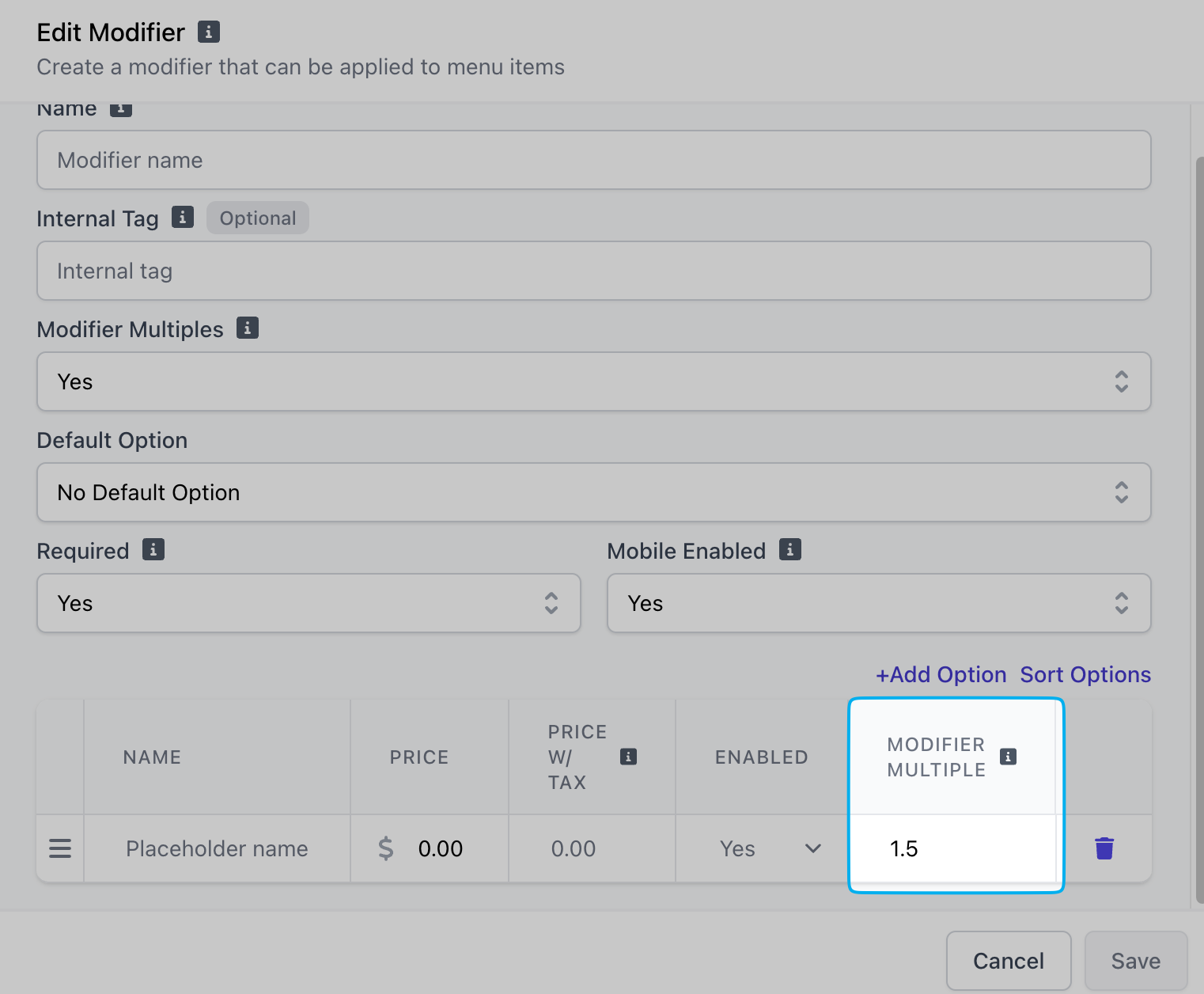This screenshot has width=1204, height=994.
Task: Click the info icon beside Edit Modifier title
Action: 208,32
